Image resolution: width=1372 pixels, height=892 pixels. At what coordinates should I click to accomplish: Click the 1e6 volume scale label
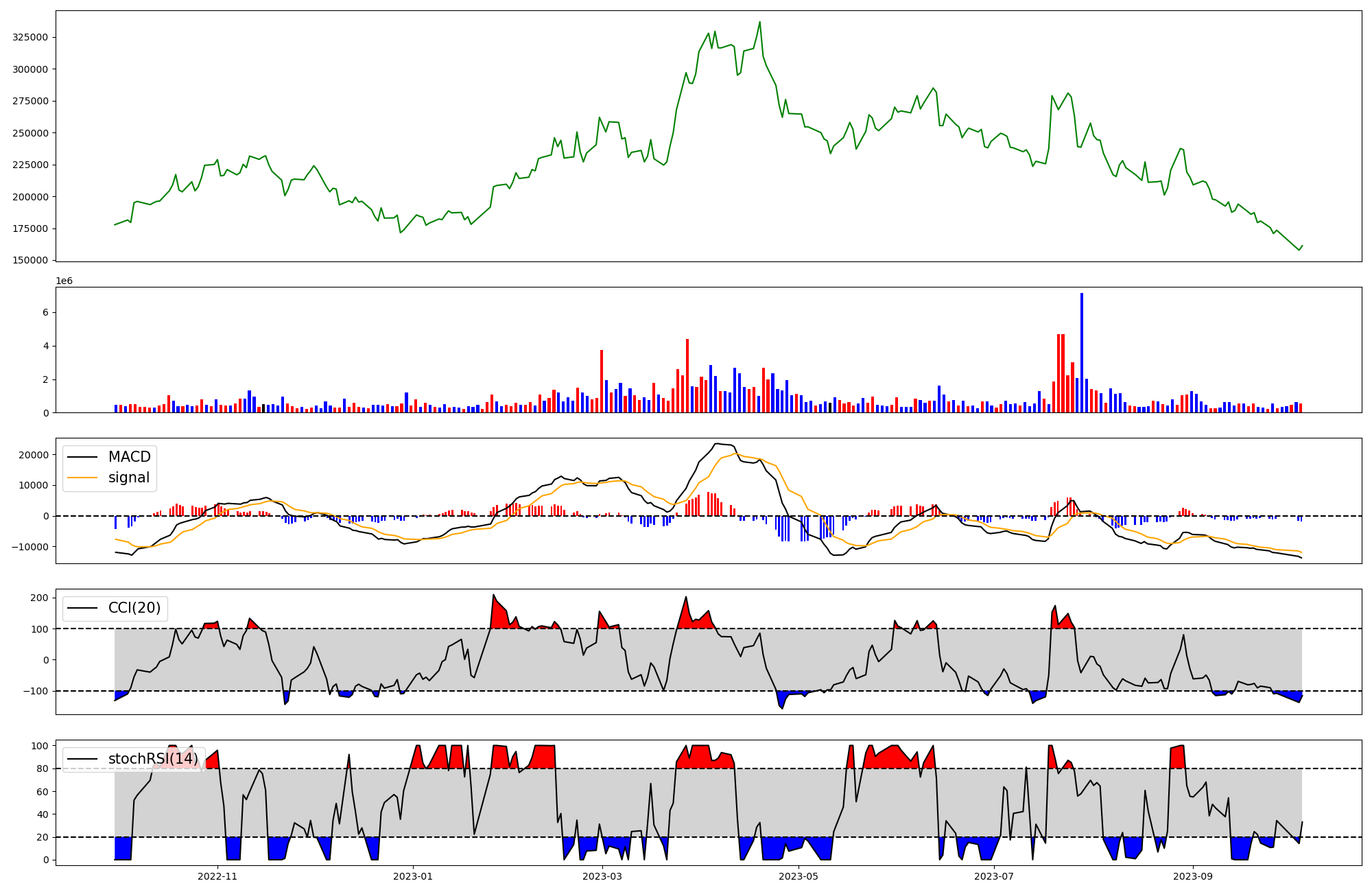click(64, 281)
